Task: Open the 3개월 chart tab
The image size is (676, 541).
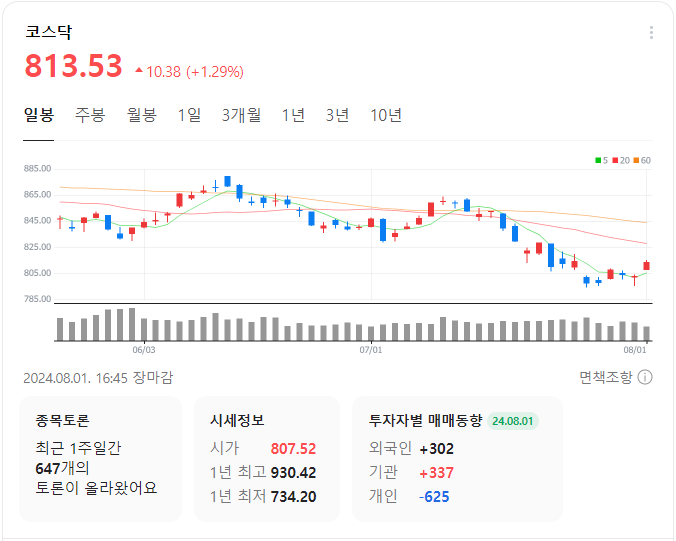Action: [241, 115]
